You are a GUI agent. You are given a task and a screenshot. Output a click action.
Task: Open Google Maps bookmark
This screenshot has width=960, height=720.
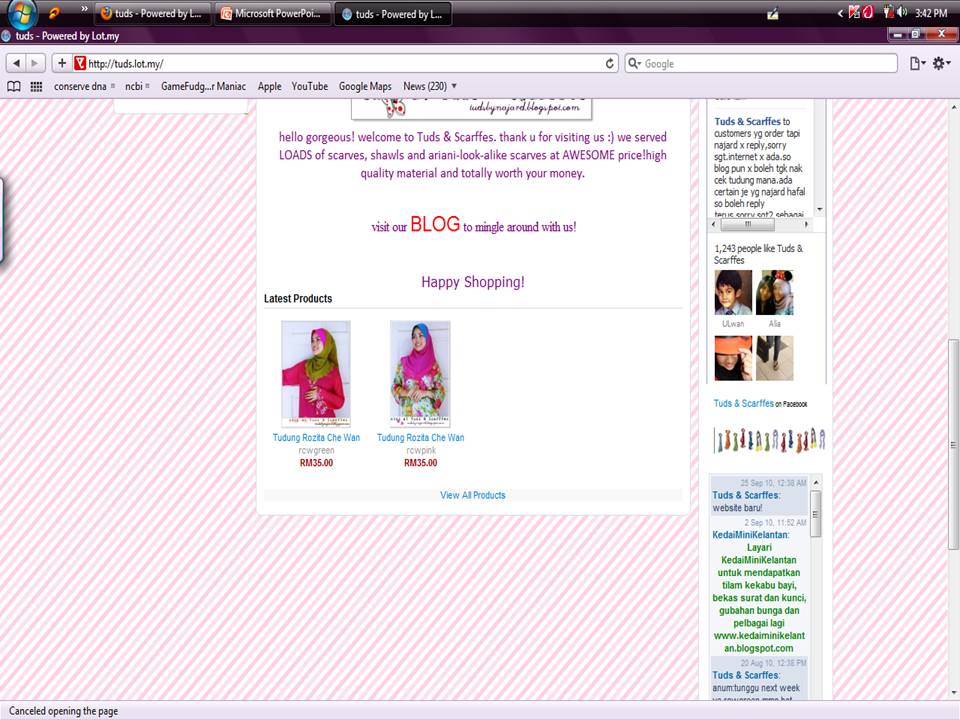[x=365, y=86]
